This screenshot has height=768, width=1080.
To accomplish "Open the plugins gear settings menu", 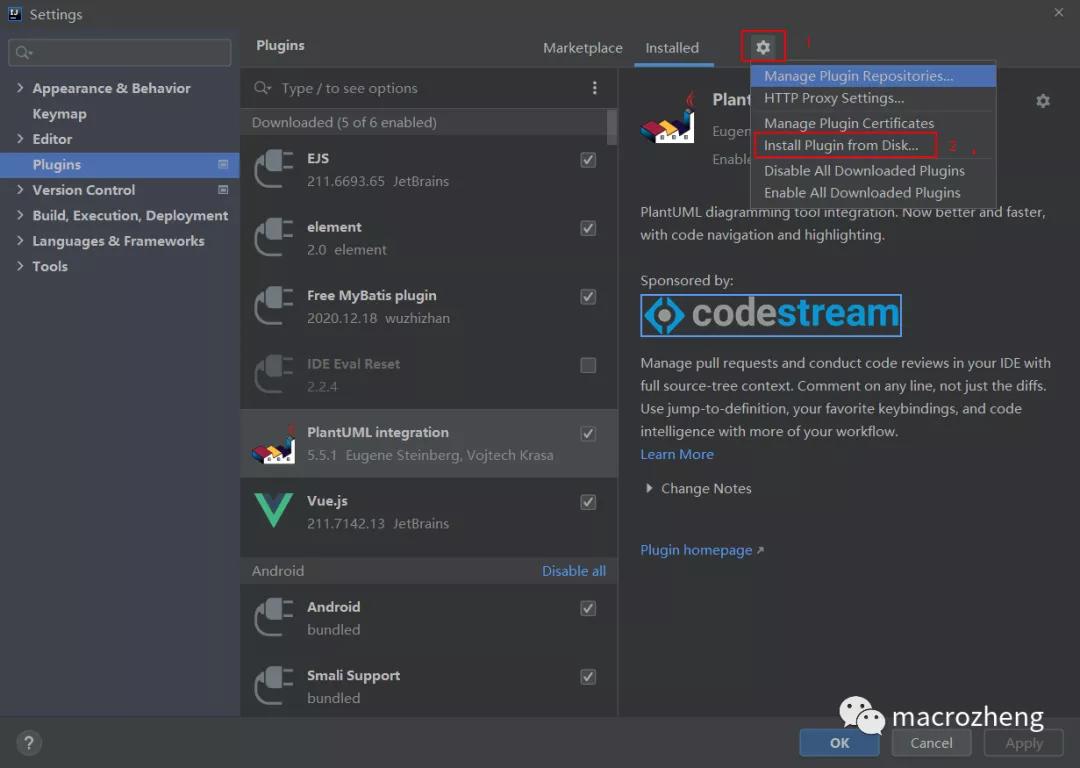I will point(762,48).
